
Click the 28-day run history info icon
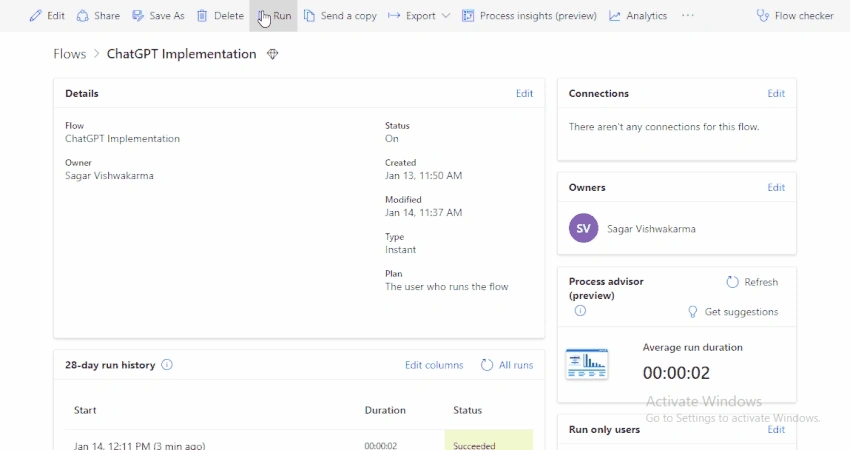click(167, 365)
